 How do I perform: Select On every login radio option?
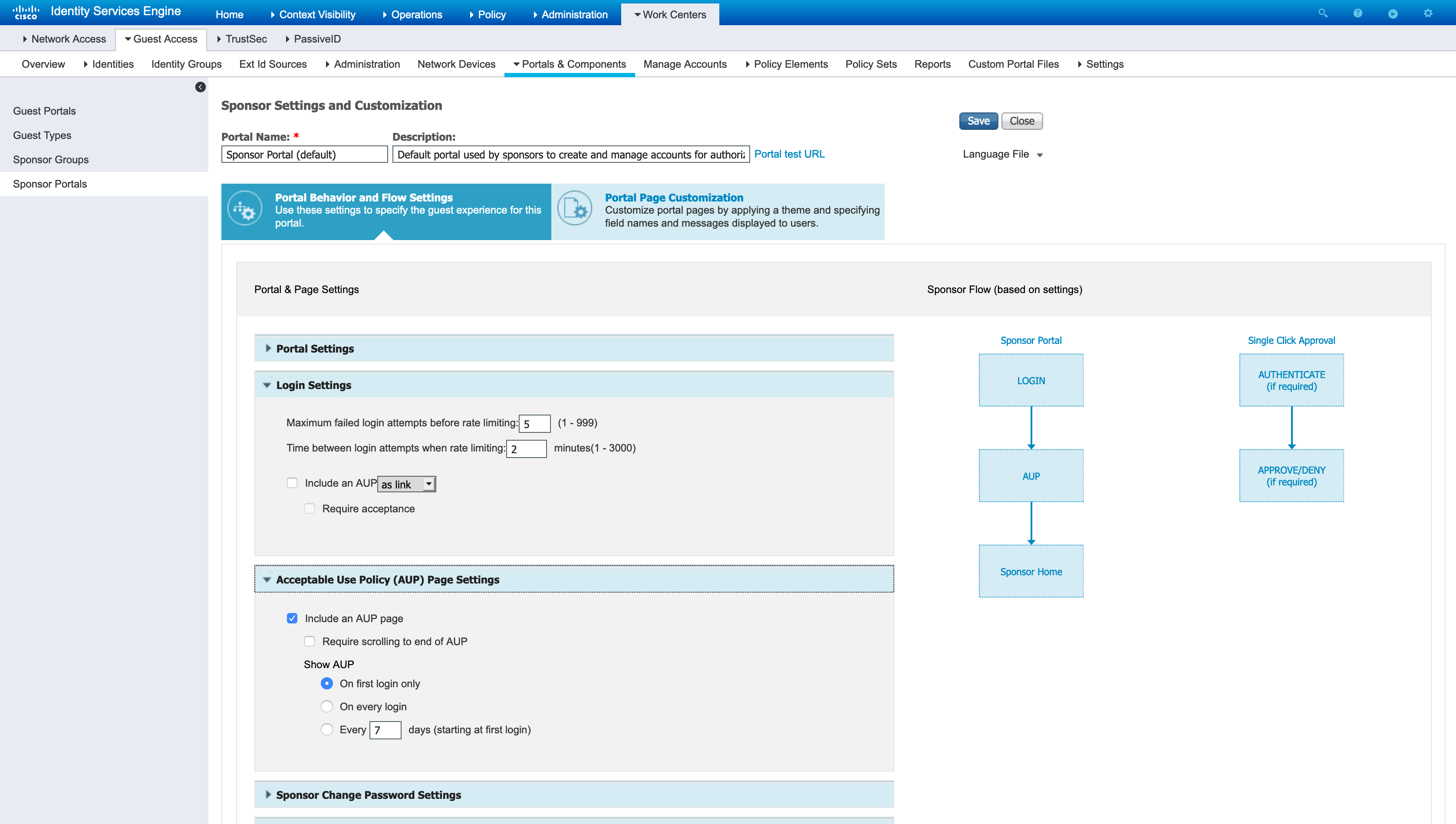coord(326,706)
